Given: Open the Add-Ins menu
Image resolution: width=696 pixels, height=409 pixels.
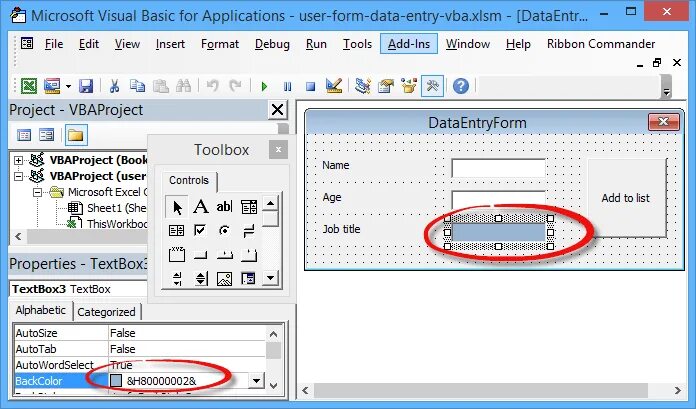Looking at the screenshot, I should (409, 44).
